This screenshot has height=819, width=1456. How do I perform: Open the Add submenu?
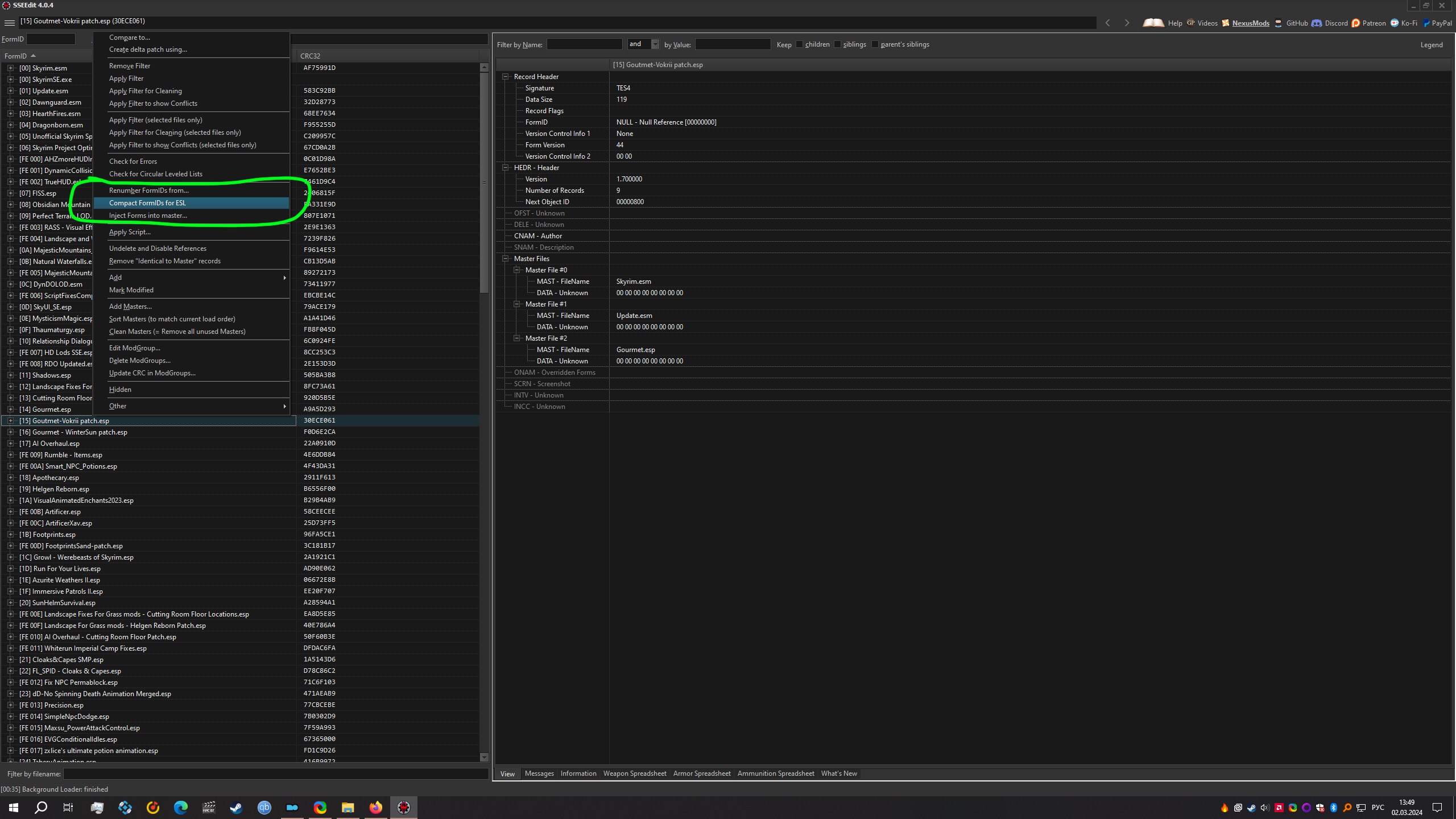point(192,278)
